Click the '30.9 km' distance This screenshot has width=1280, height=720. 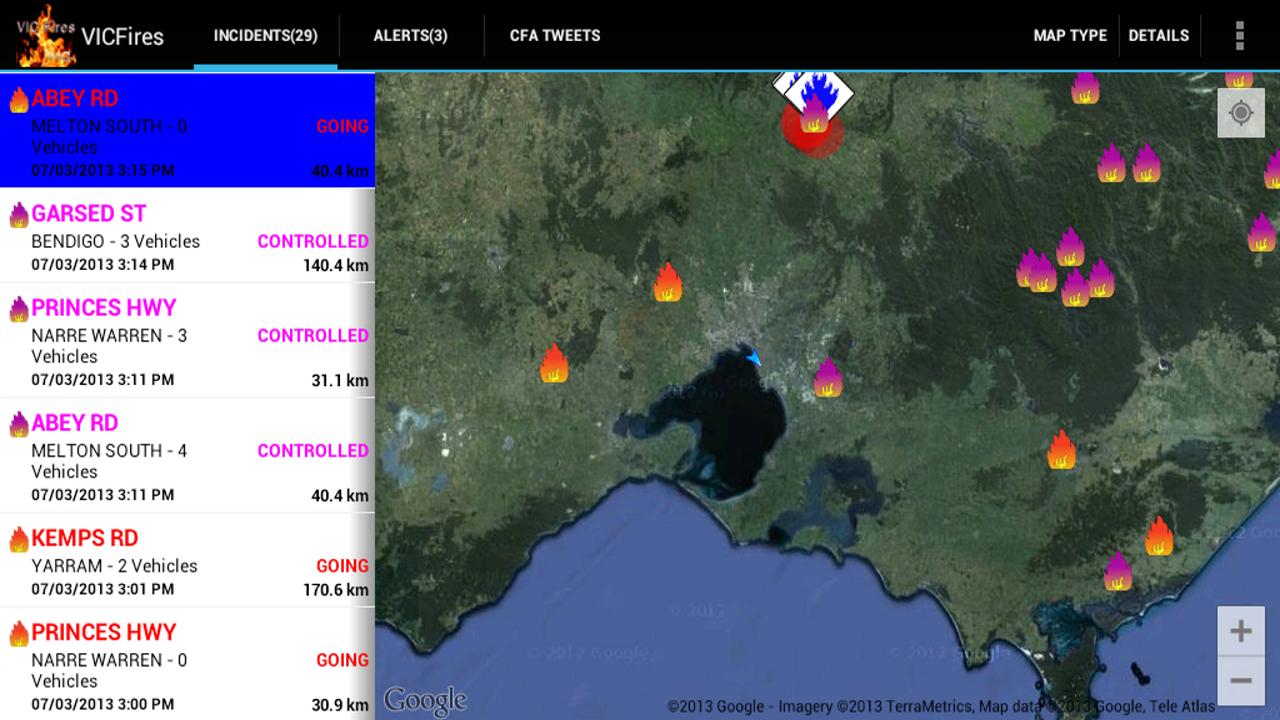click(340, 705)
